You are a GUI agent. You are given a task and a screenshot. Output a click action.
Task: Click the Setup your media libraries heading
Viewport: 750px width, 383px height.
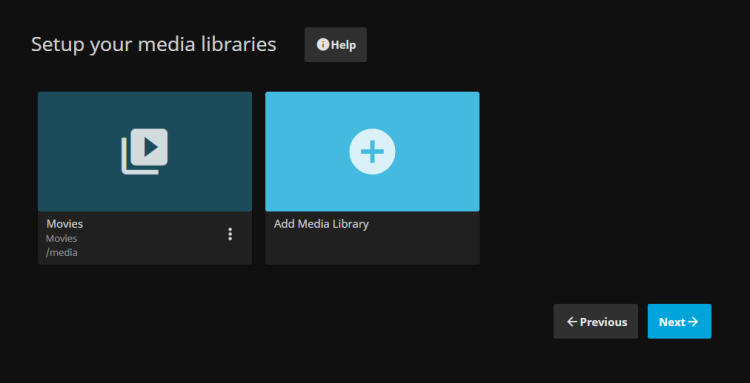pyautogui.click(x=154, y=44)
